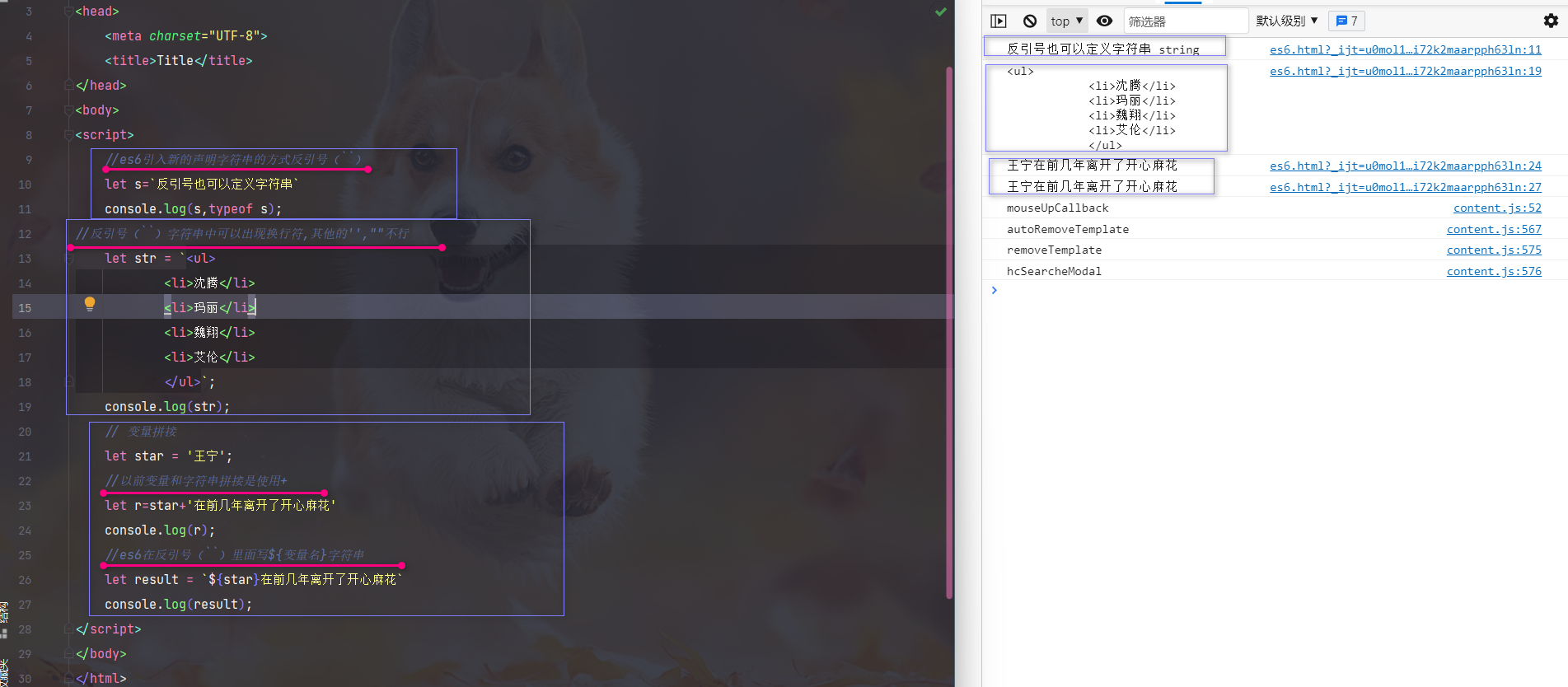The image size is (1568, 687).
Task: Open source link es6.html line 19
Action: (1405, 71)
